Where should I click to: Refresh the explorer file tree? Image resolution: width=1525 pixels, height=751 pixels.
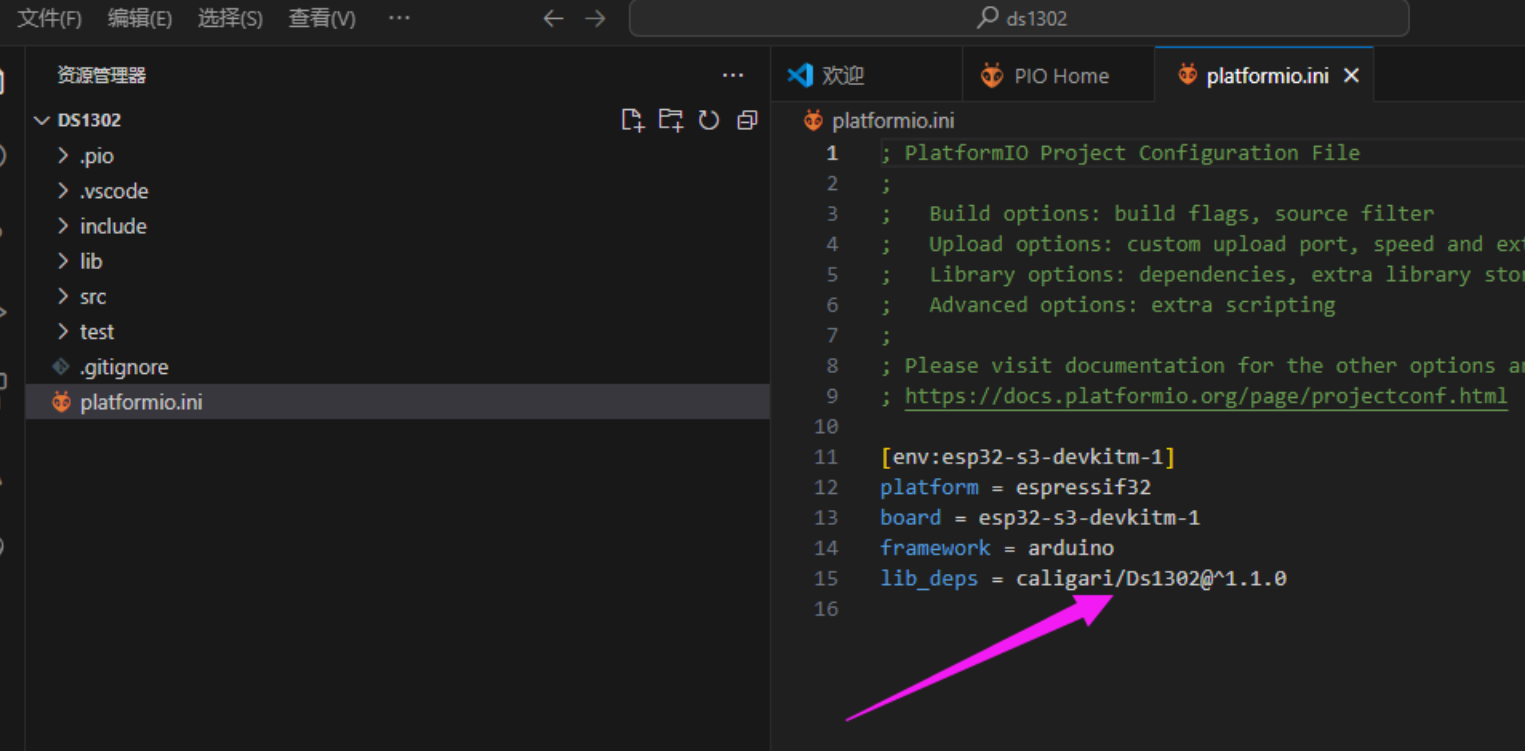709,121
